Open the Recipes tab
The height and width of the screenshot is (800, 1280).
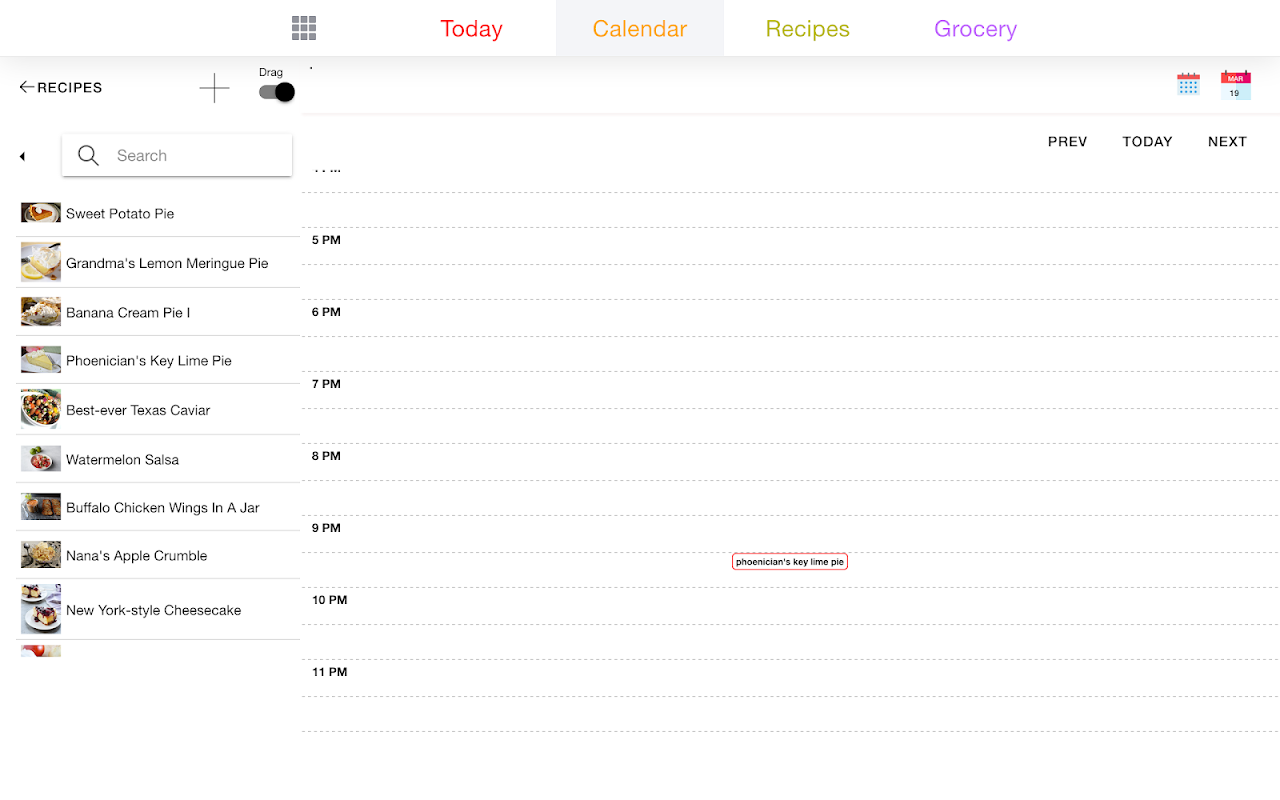click(808, 29)
